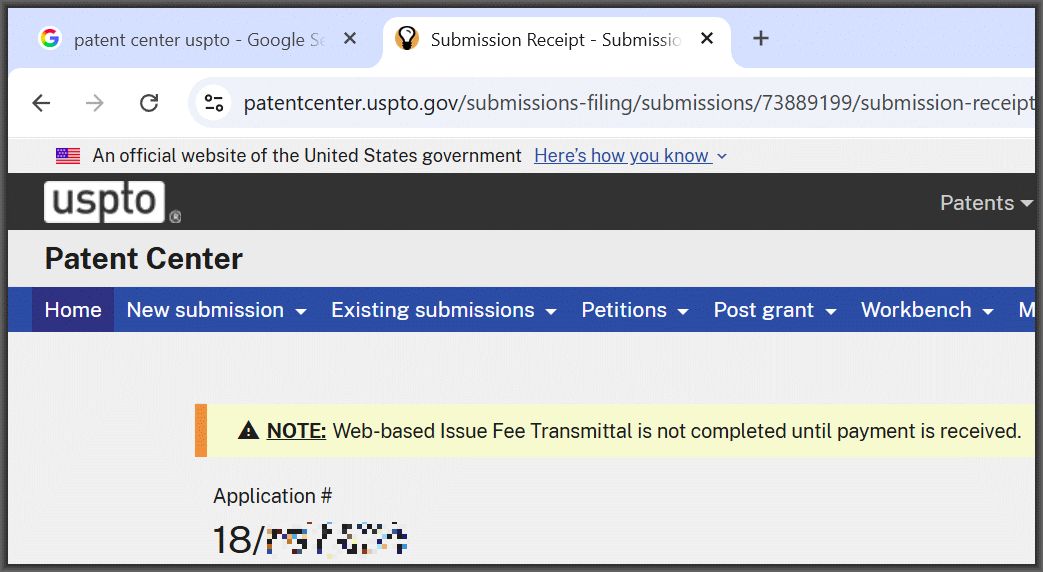Image resolution: width=1043 pixels, height=572 pixels.
Task: Expand "Here's how you know" link
Action: pyautogui.click(x=630, y=156)
